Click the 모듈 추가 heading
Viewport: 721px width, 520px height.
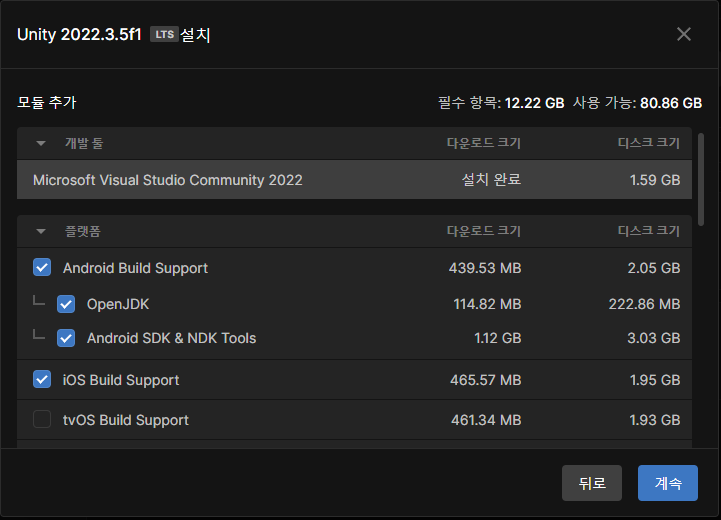click(x=46, y=102)
